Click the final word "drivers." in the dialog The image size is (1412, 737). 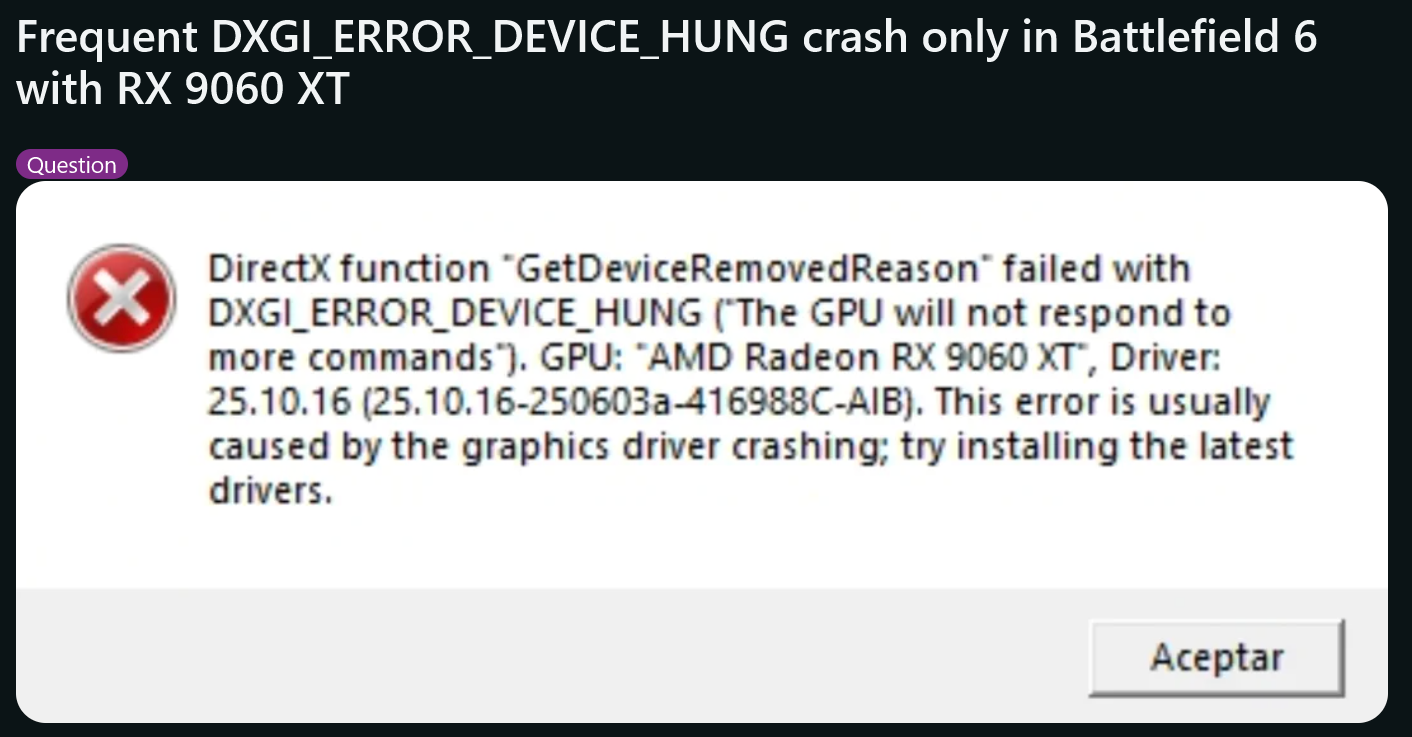click(x=269, y=489)
